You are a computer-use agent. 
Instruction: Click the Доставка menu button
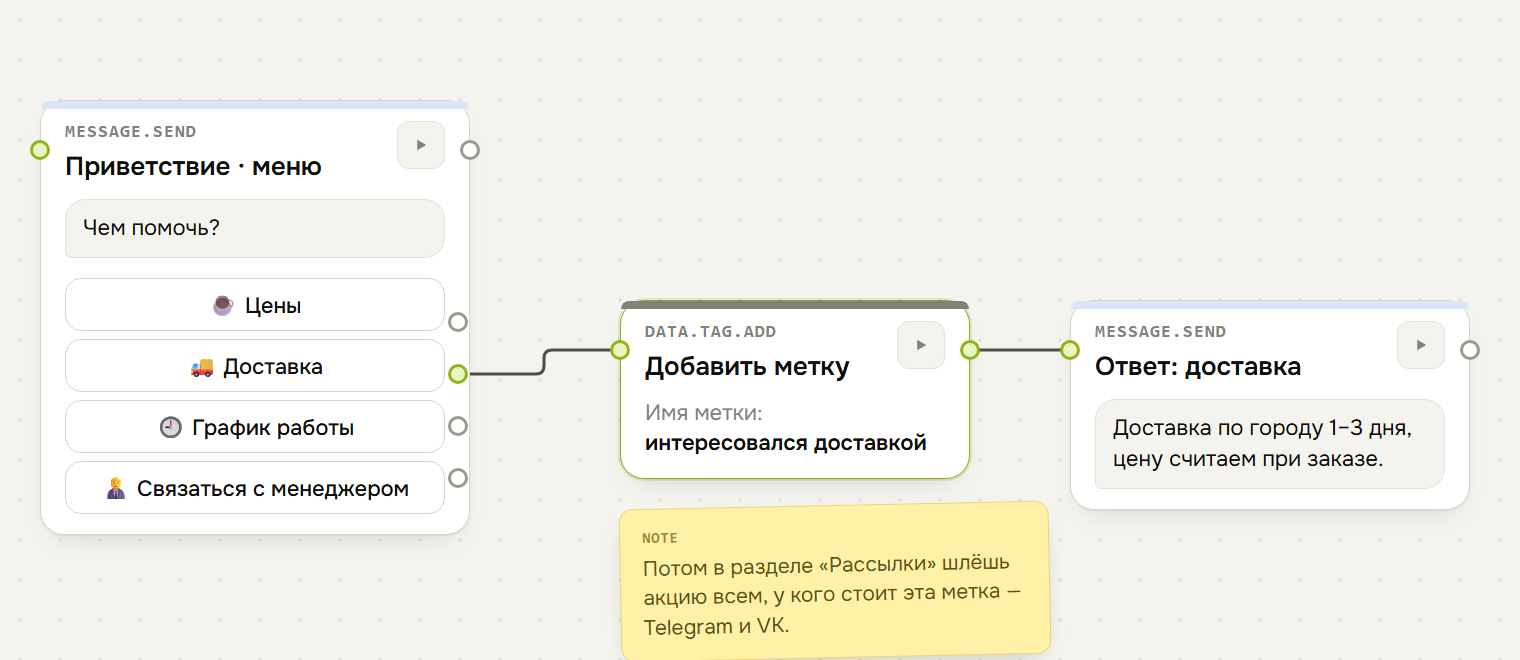(255, 366)
